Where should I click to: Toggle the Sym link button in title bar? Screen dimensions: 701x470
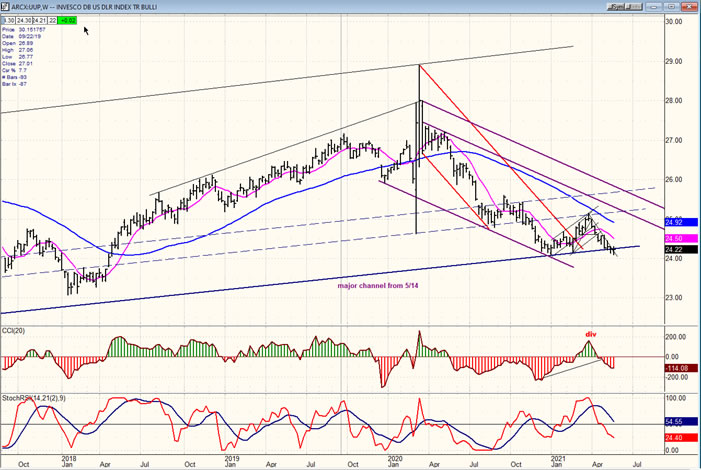click(615, 7)
